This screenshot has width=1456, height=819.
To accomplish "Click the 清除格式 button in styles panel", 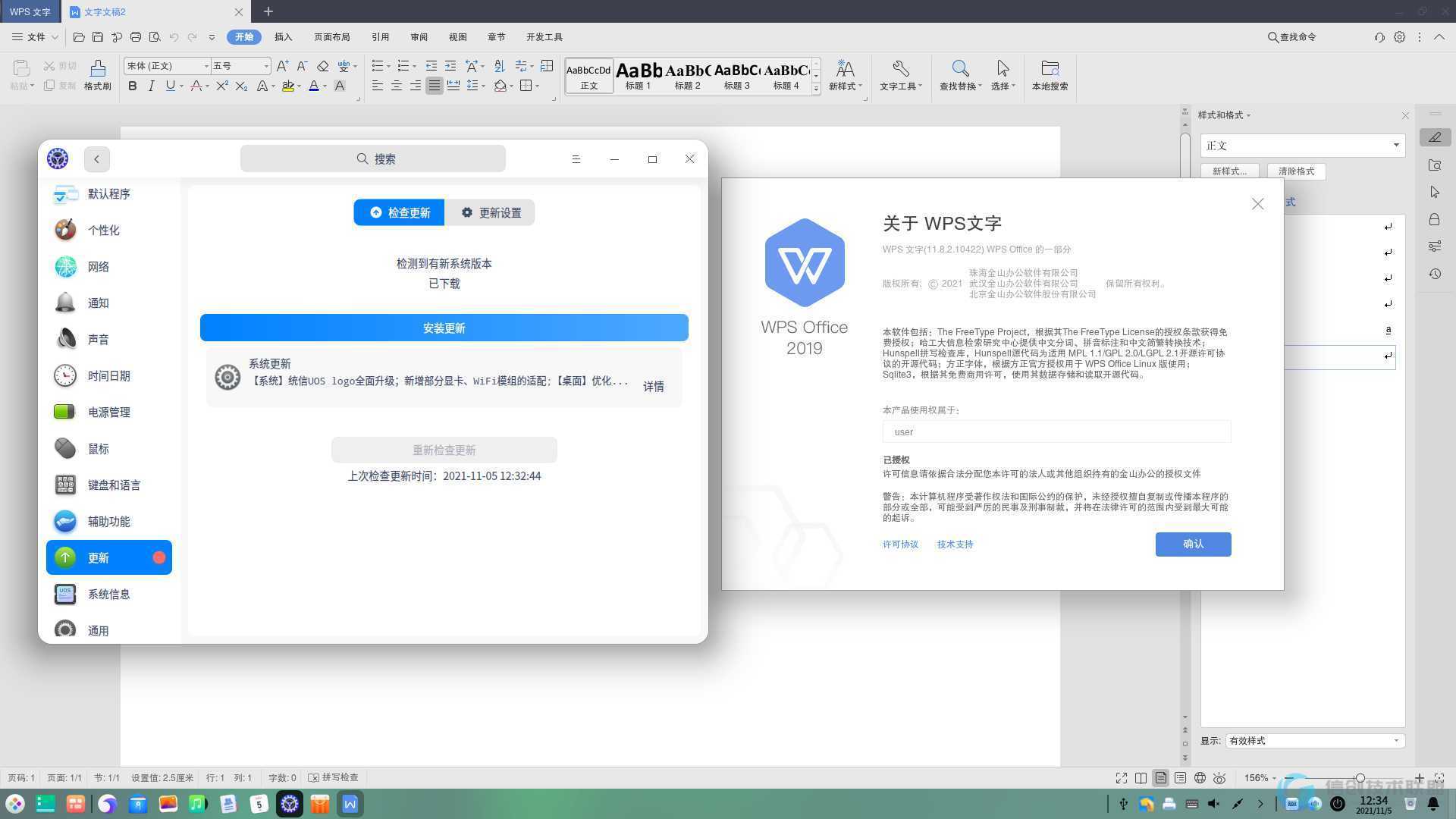I will tap(1296, 171).
